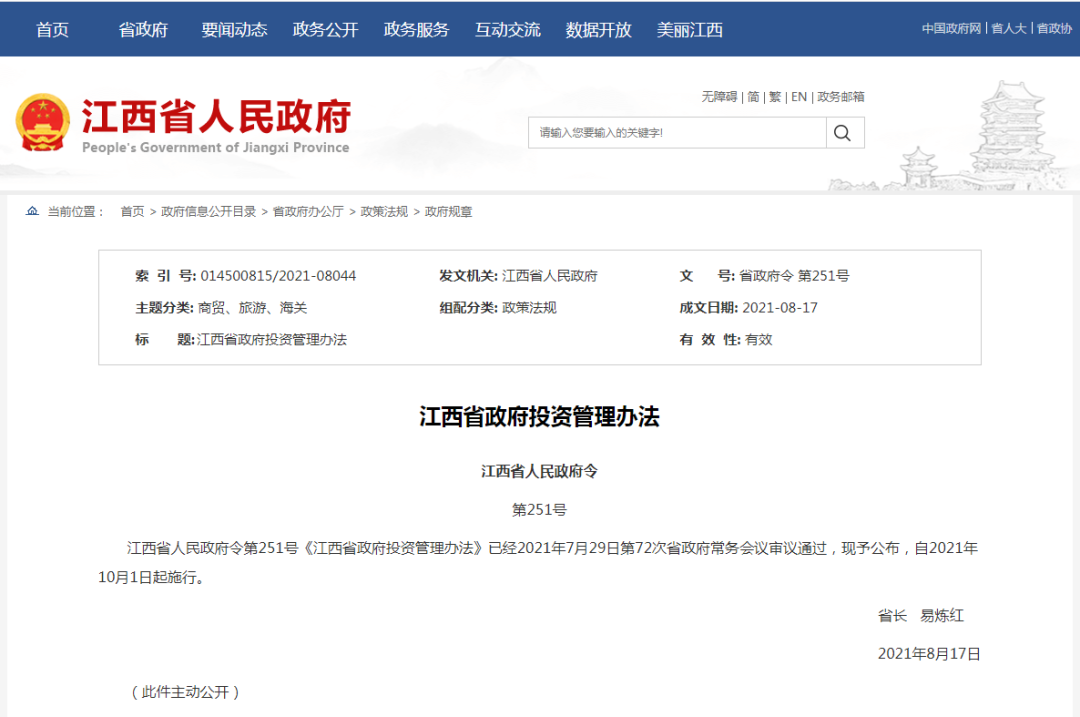Open the 政务服务 navigation menu

416,29
